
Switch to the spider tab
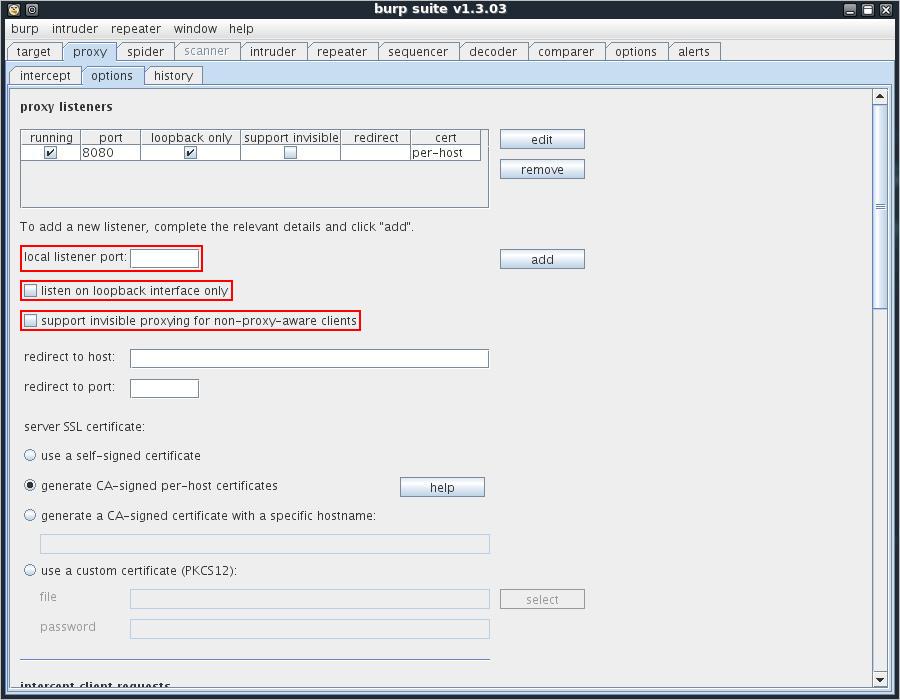[145, 52]
